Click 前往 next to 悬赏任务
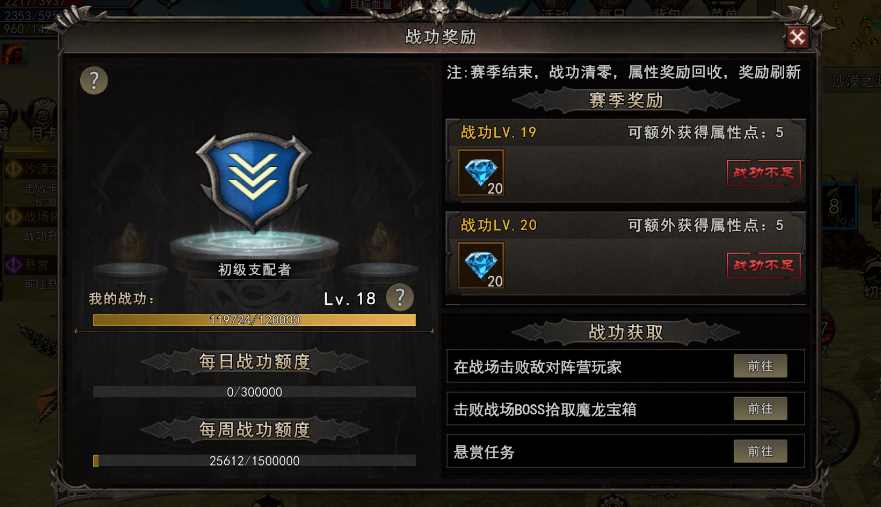Screen dimensions: 881x507 [760, 451]
